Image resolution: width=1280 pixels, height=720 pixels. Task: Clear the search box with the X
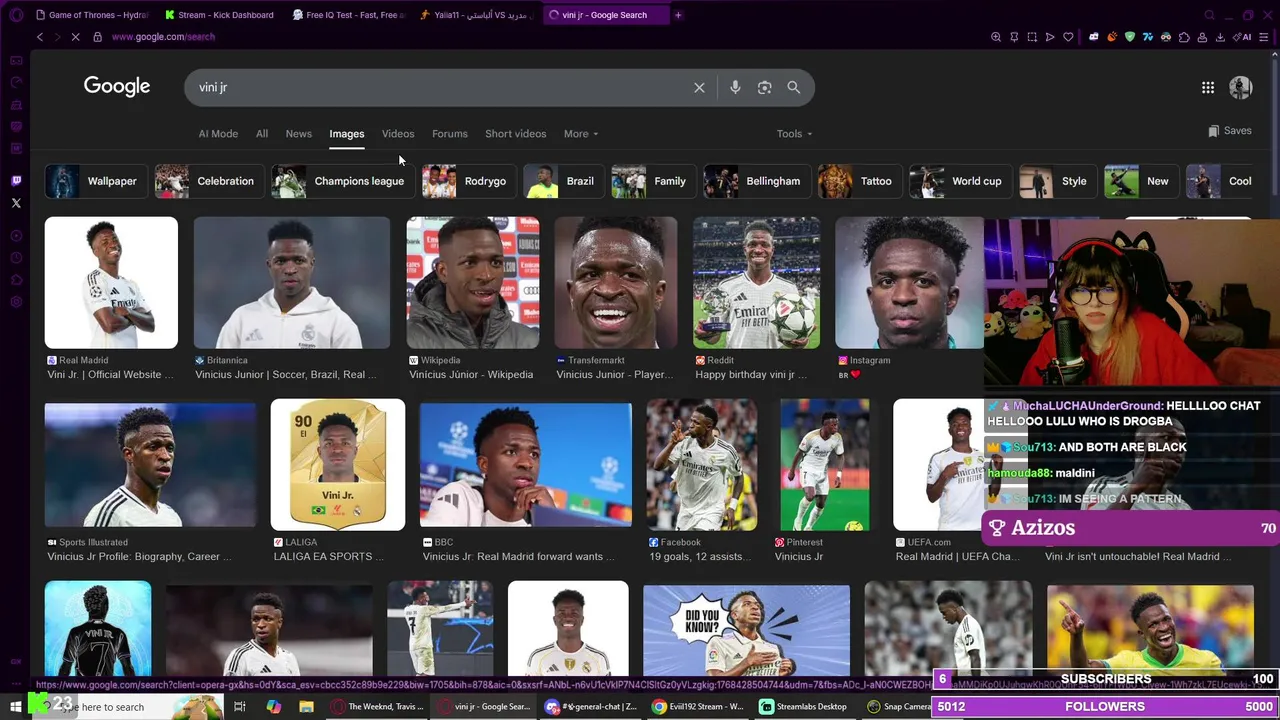tap(699, 87)
